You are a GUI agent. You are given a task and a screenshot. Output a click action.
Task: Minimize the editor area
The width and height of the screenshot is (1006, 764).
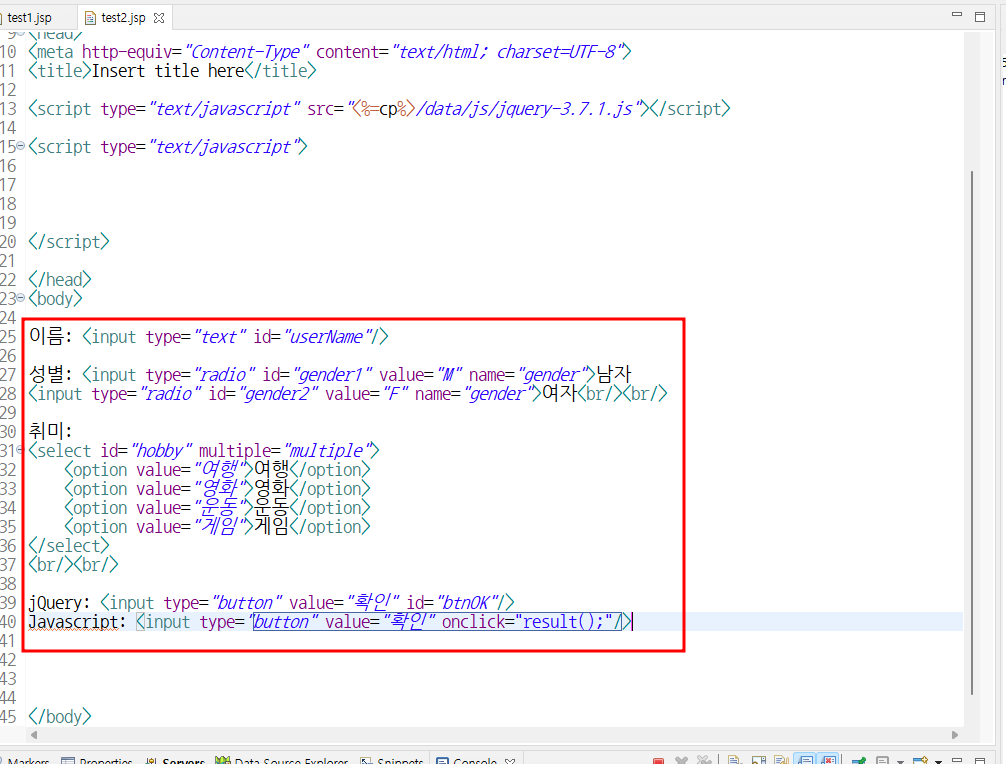point(957,15)
